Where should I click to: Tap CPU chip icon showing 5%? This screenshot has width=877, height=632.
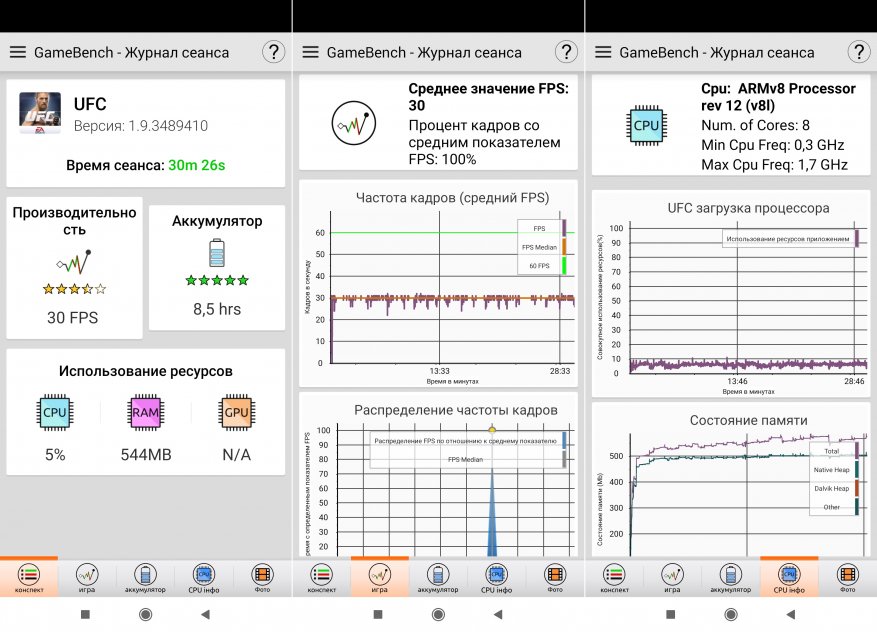click(55, 412)
